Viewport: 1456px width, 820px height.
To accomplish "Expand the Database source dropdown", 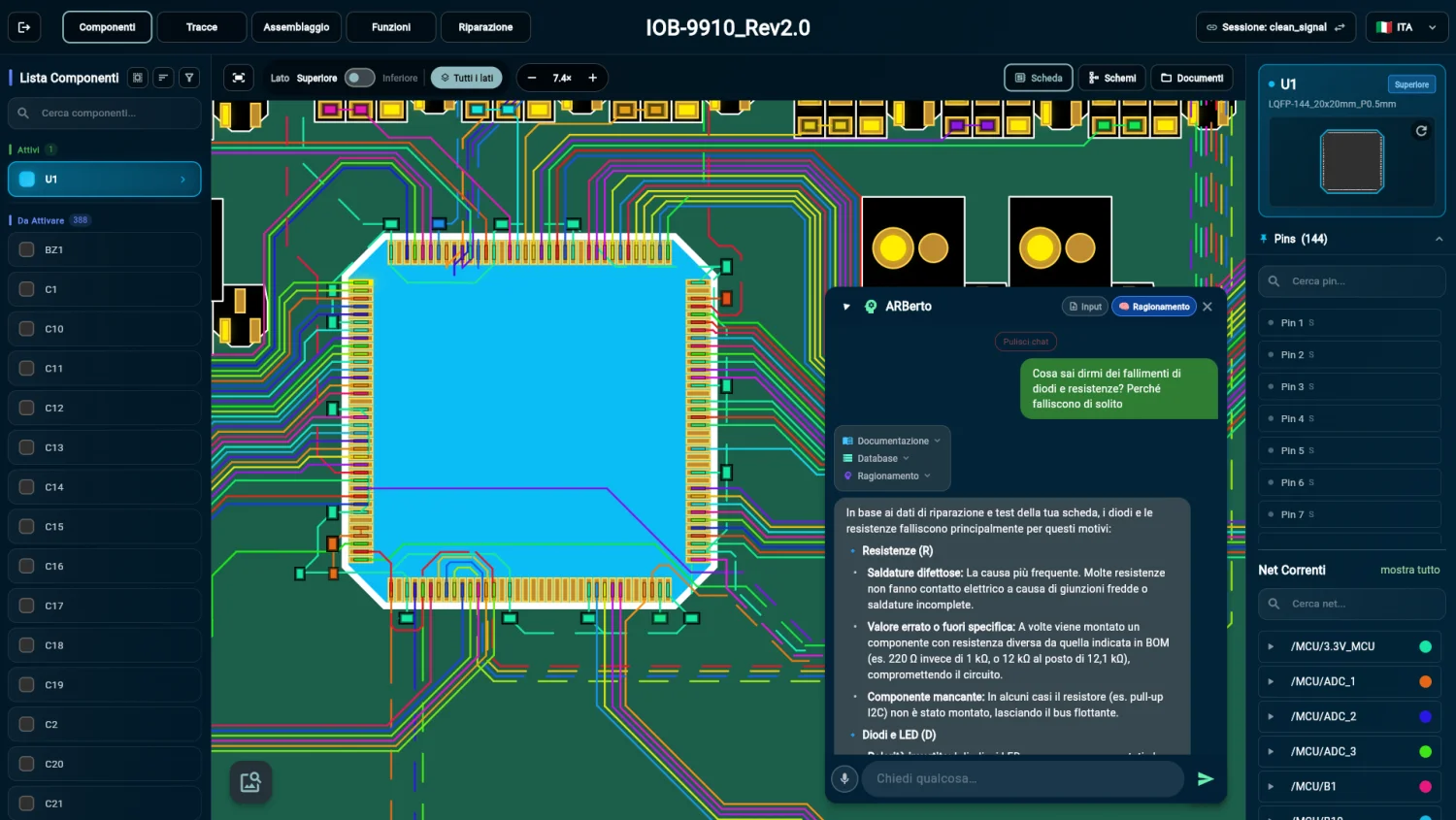I will (876, 458).
